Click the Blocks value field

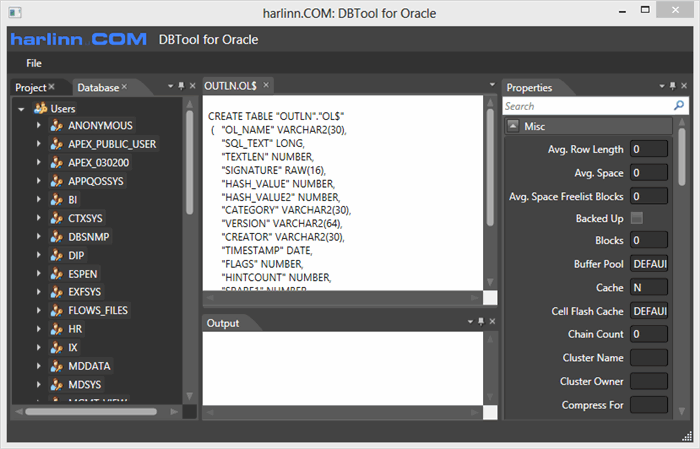click(649, 240)
